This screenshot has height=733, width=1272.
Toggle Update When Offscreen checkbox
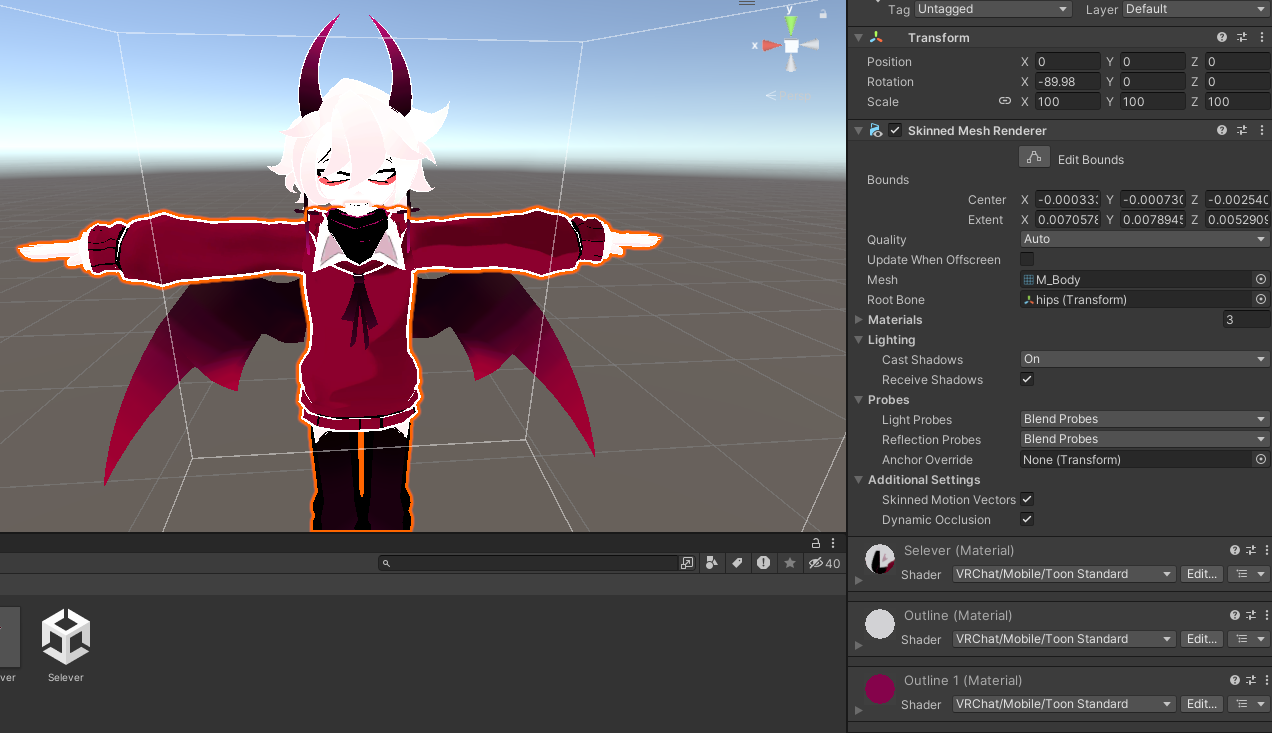pyautogui.click(x=1027, y=260)
